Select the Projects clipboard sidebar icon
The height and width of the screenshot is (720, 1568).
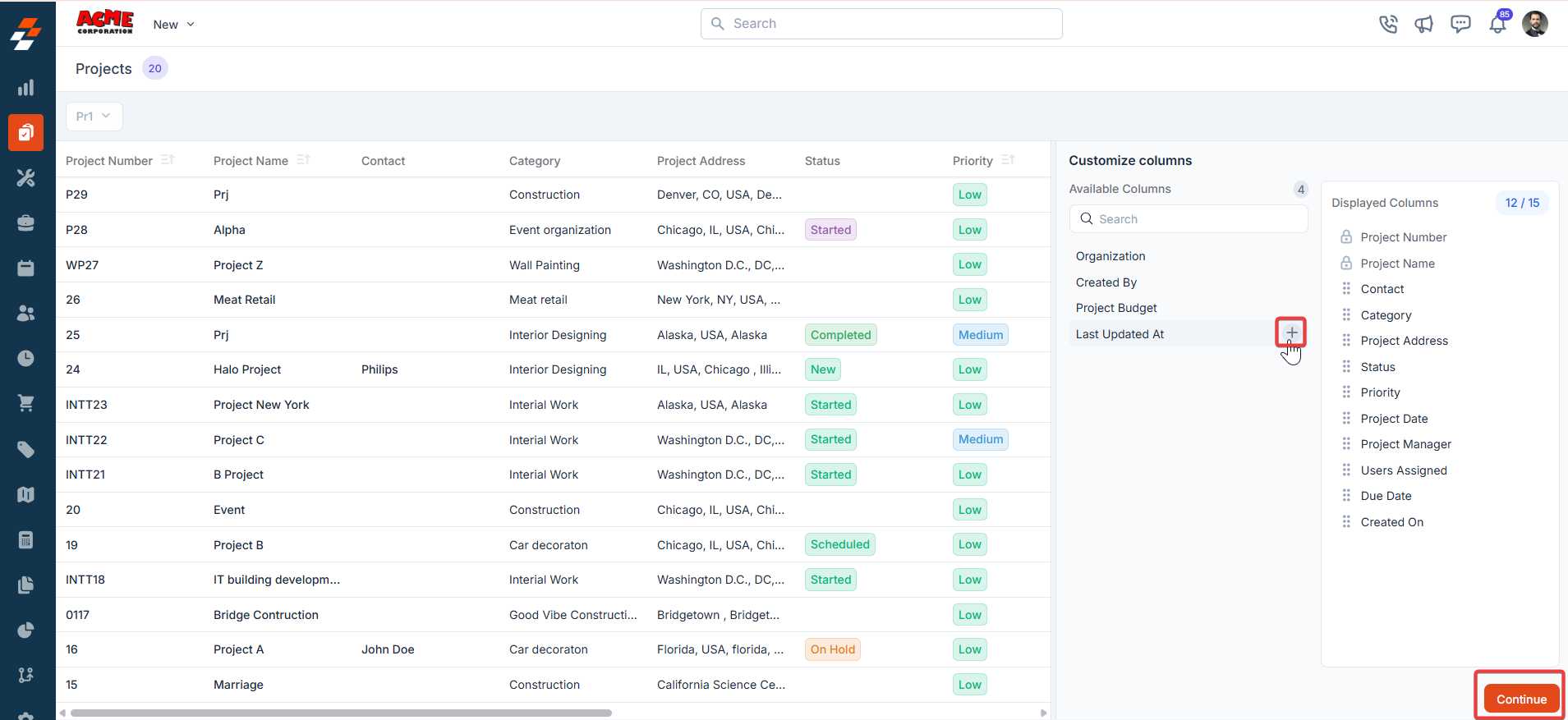(x=26, y=132)
